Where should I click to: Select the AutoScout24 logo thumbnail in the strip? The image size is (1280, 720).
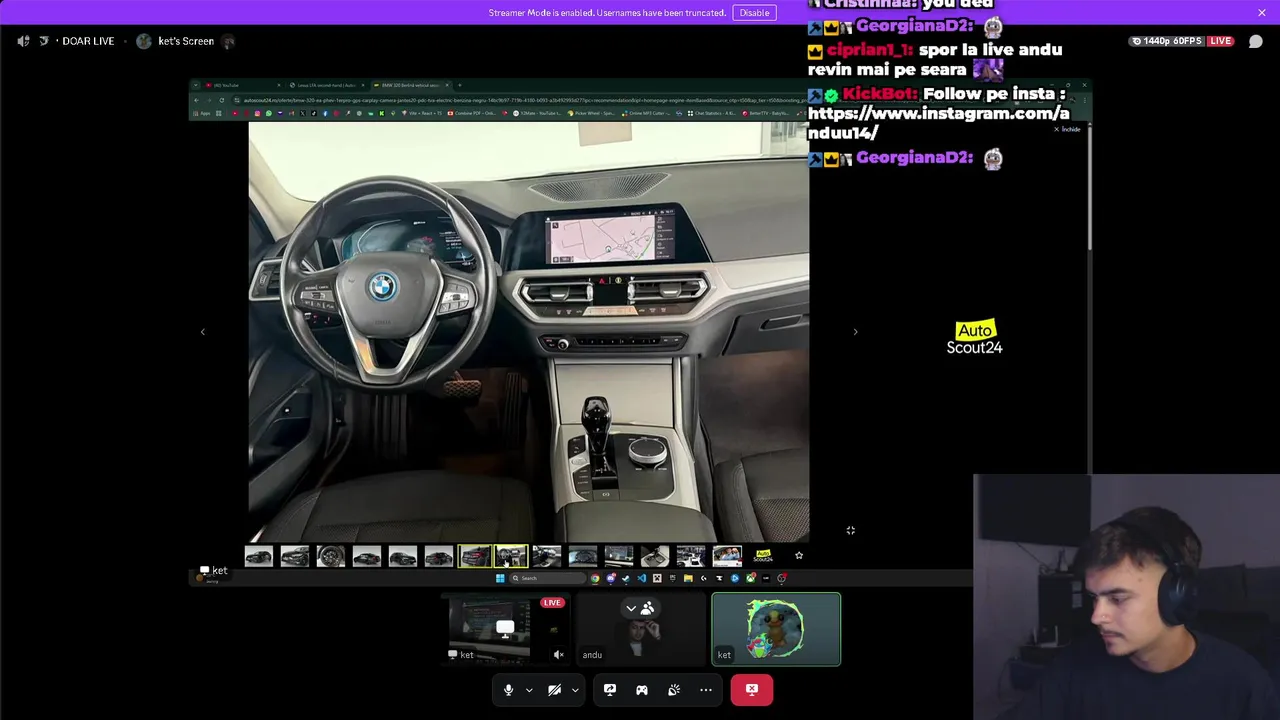(x=763, y=556)
